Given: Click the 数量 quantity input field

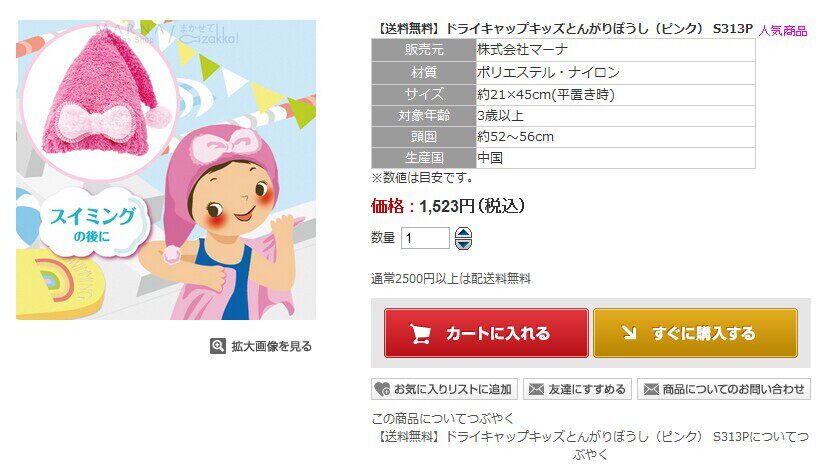Looking at the screenshot, I should [425, 238].
